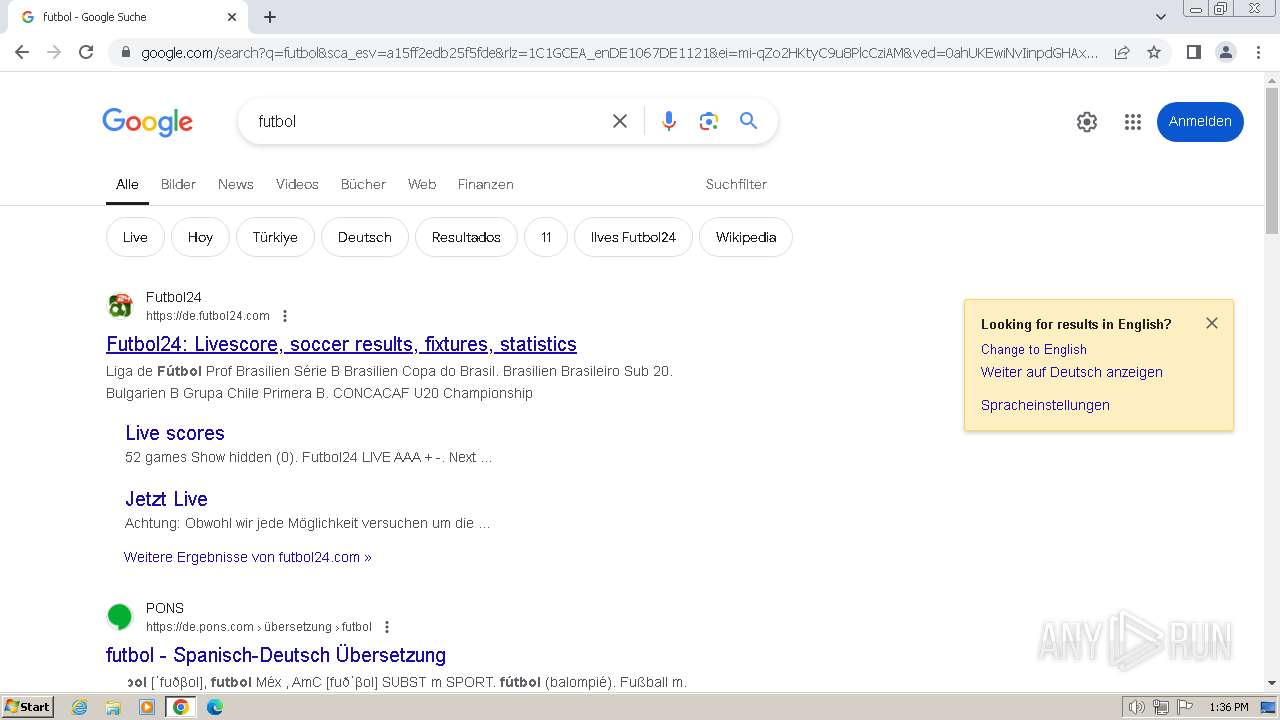Select the Ilves Futbol24 chip
The image size is (1280, 720).
click(633, 237)
